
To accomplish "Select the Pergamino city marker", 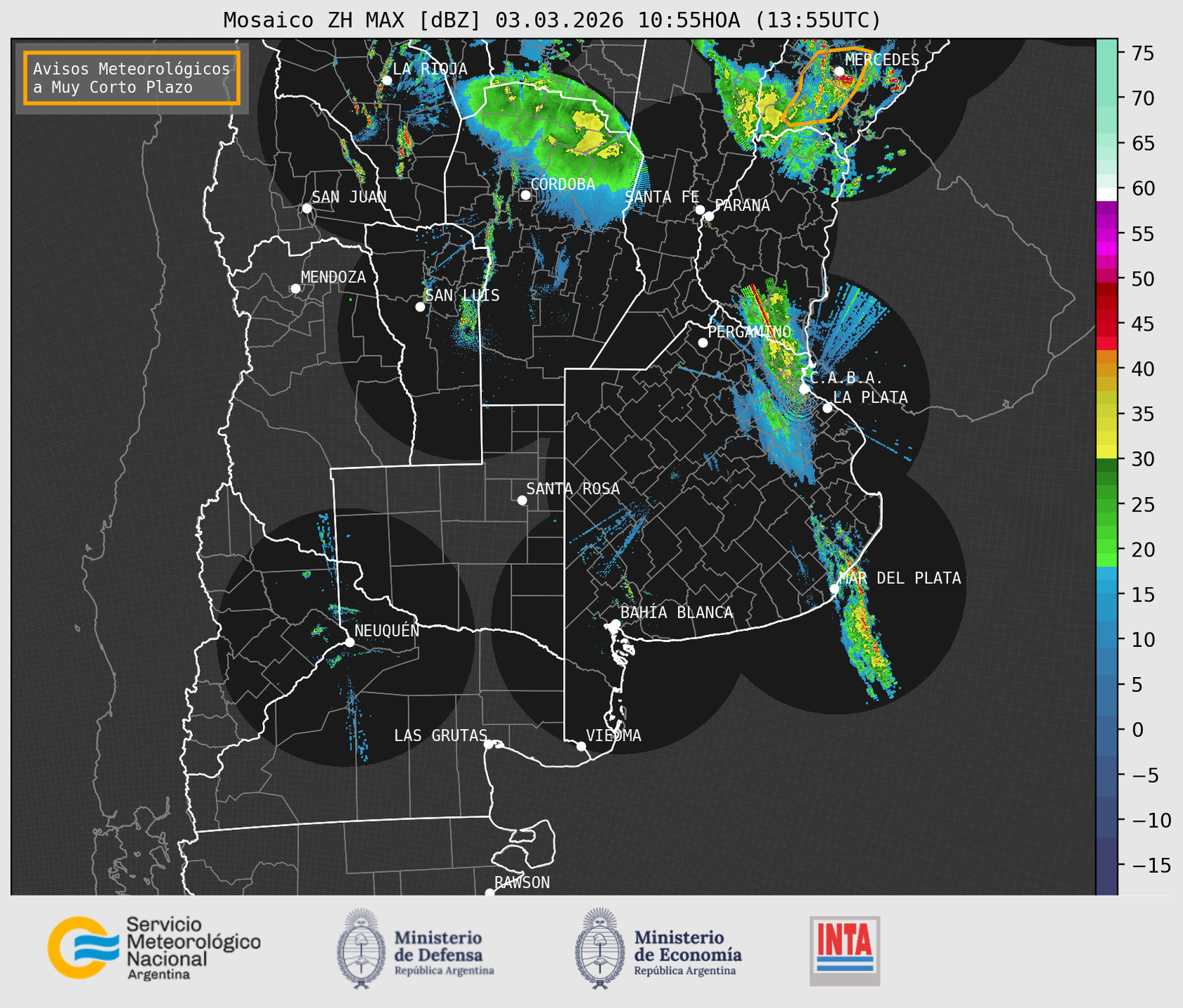I will 703,343.
